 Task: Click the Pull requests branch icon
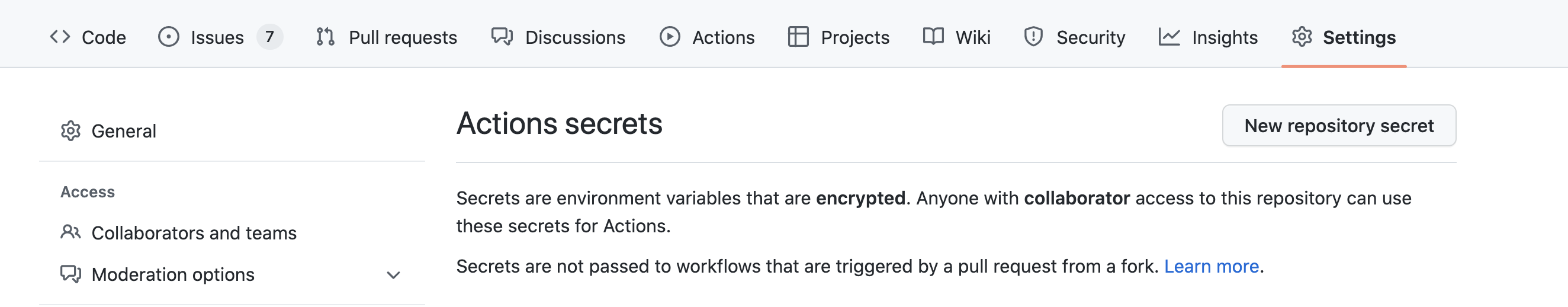click(326, 37)
